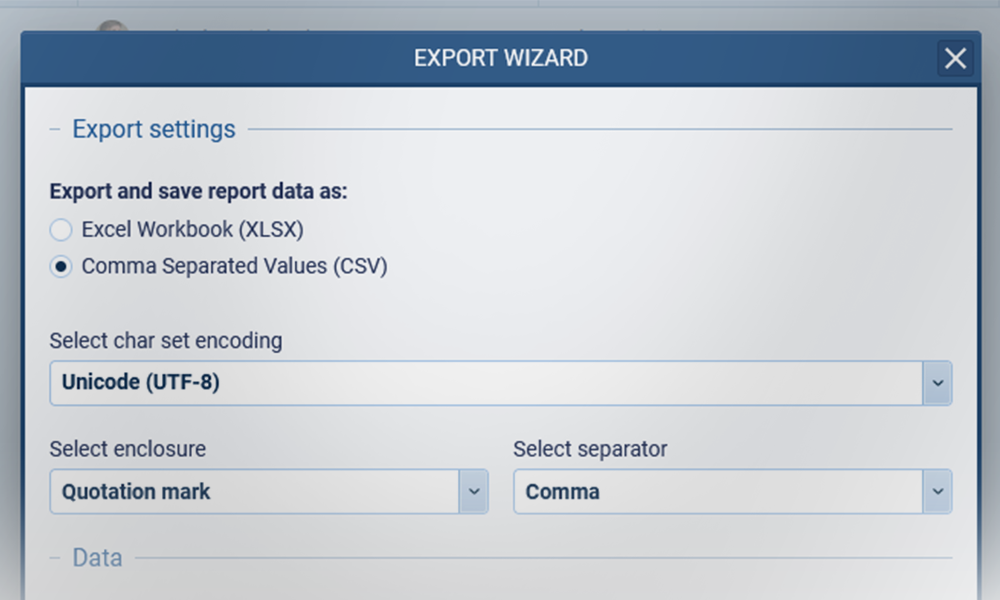Close the Export Wizard dialog
Image resolution: width=1000 pixels, height=600 pixels.
[x=955, y=58]
